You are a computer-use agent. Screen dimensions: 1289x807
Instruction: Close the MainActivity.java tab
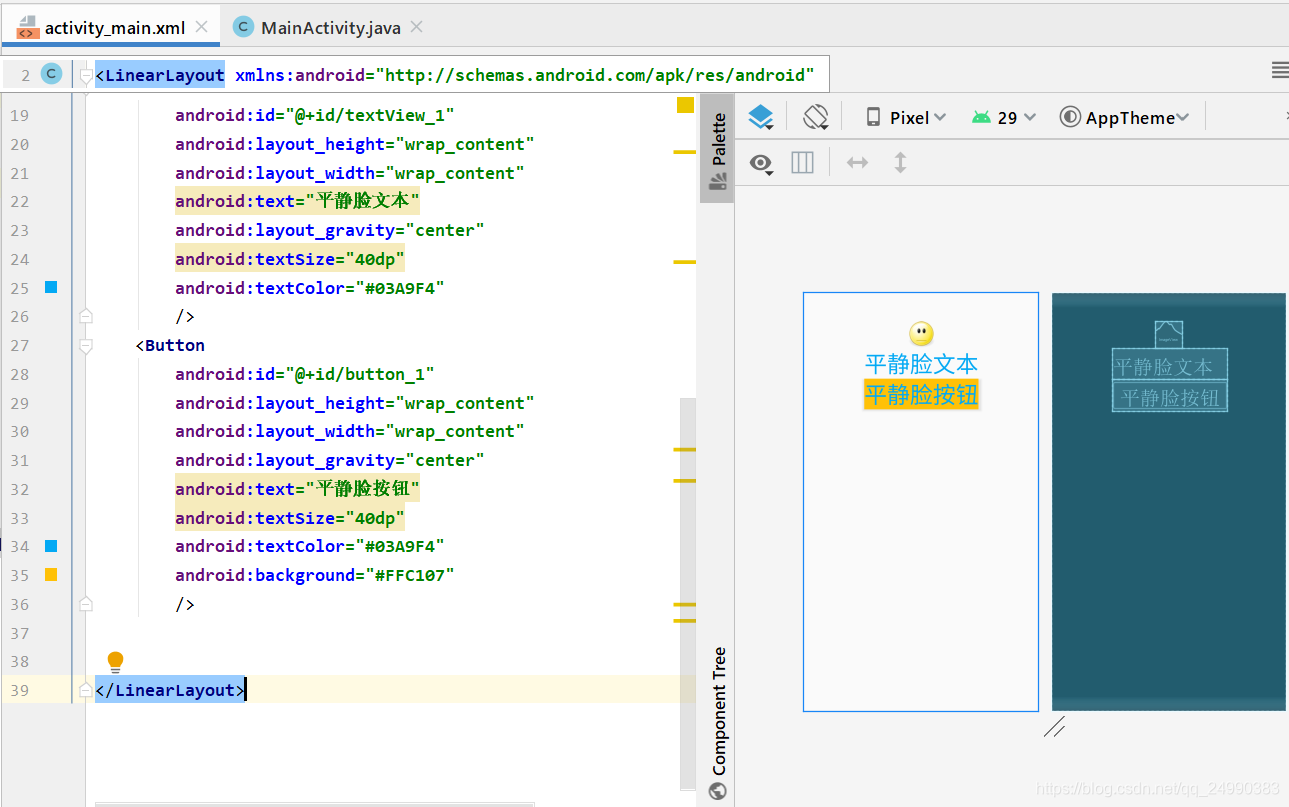416,27
